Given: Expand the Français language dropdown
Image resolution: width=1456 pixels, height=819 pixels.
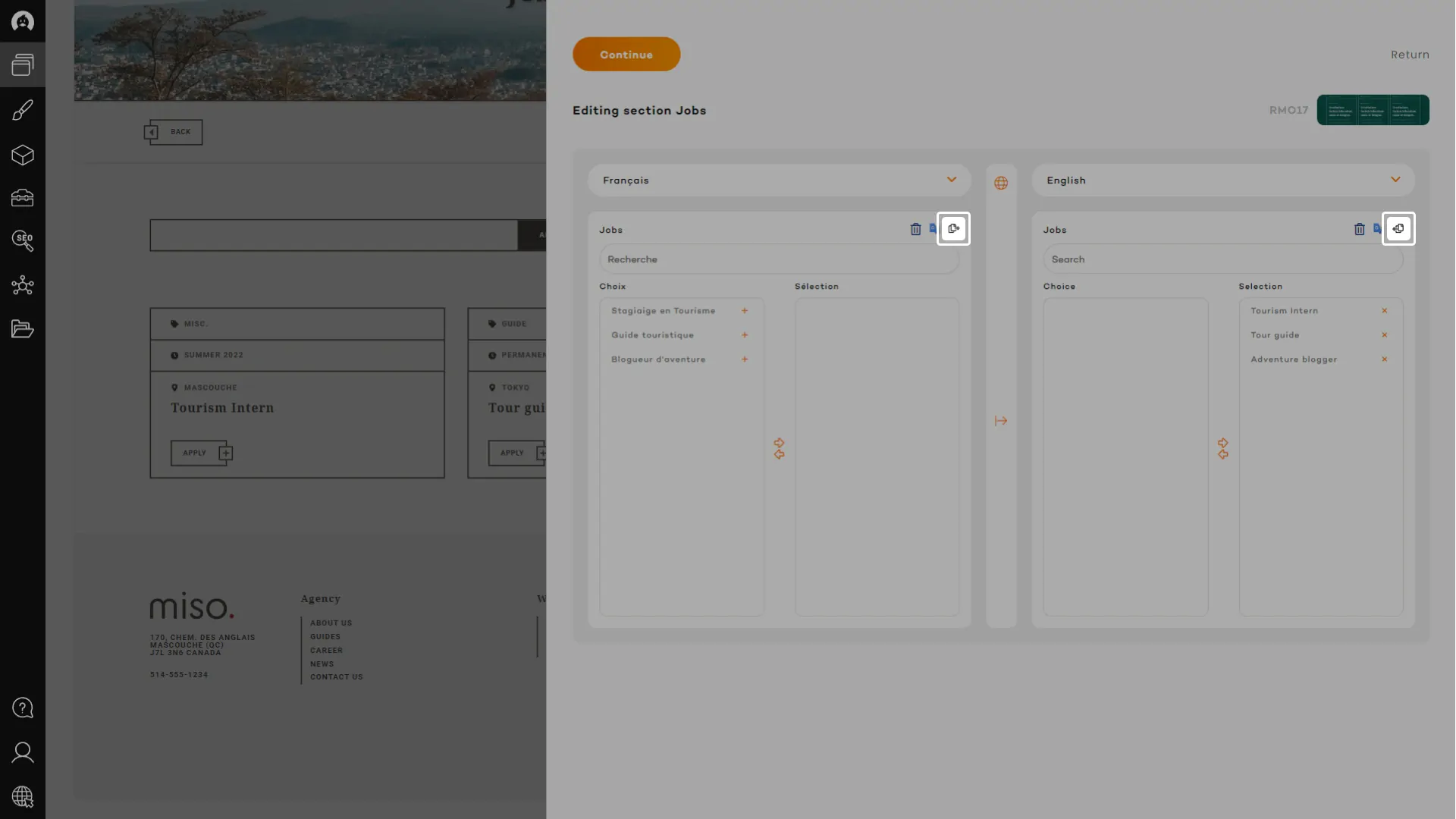Looking at the screenshot, I should click(x=951, y=180).
